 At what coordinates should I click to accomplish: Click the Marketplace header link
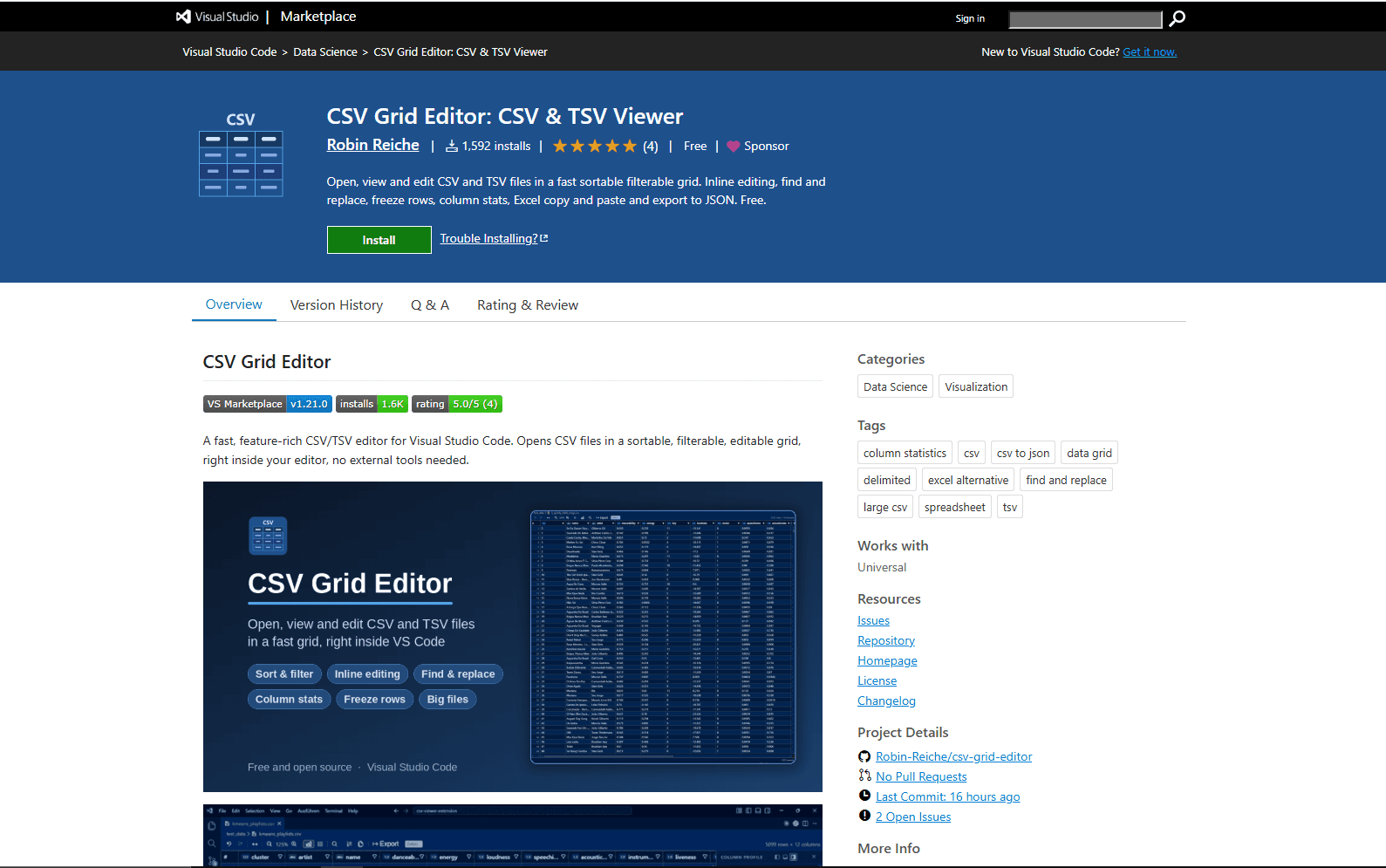point(318,17)
